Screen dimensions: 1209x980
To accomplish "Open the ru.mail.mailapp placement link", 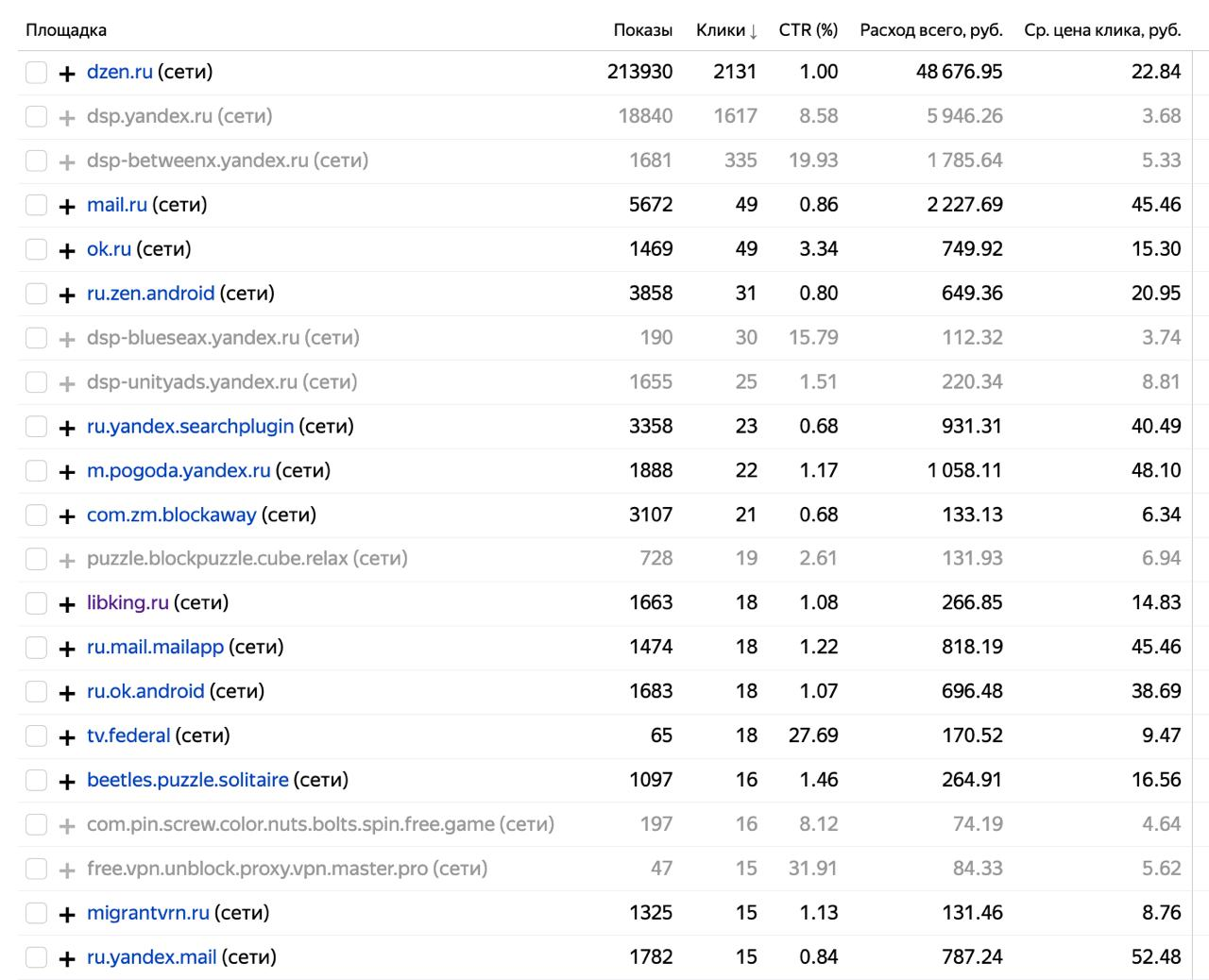I will [x=155, y=647].
